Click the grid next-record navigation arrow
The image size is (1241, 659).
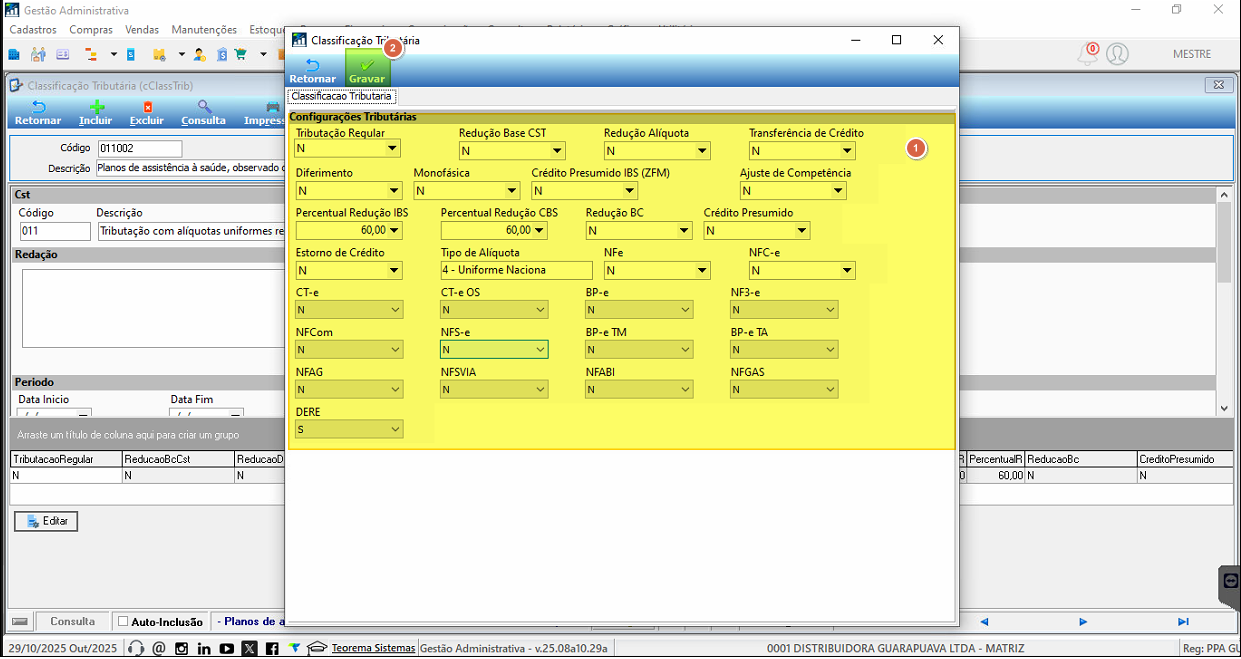1083,622
